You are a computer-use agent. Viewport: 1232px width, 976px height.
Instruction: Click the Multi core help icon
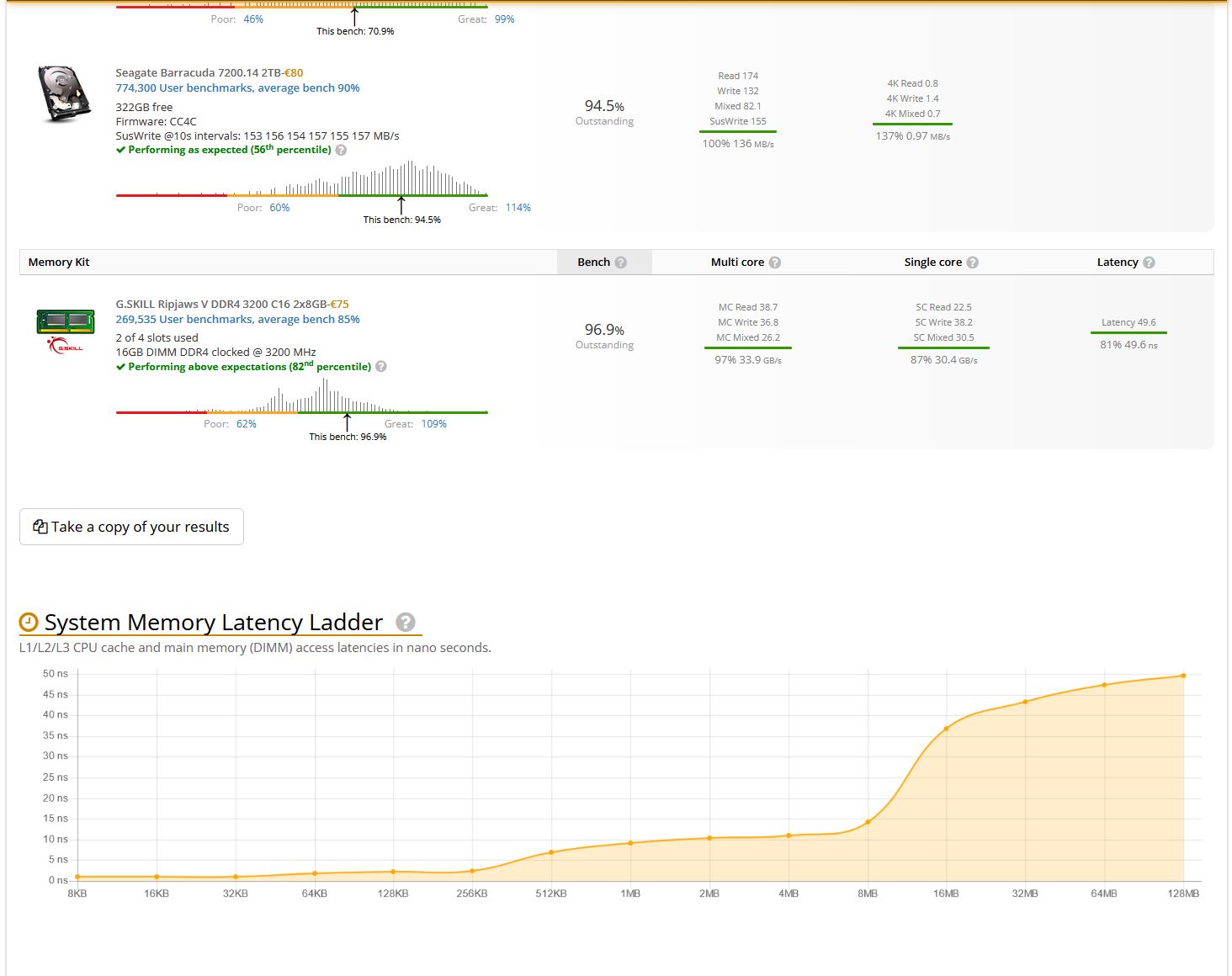[x=775, y=263]
